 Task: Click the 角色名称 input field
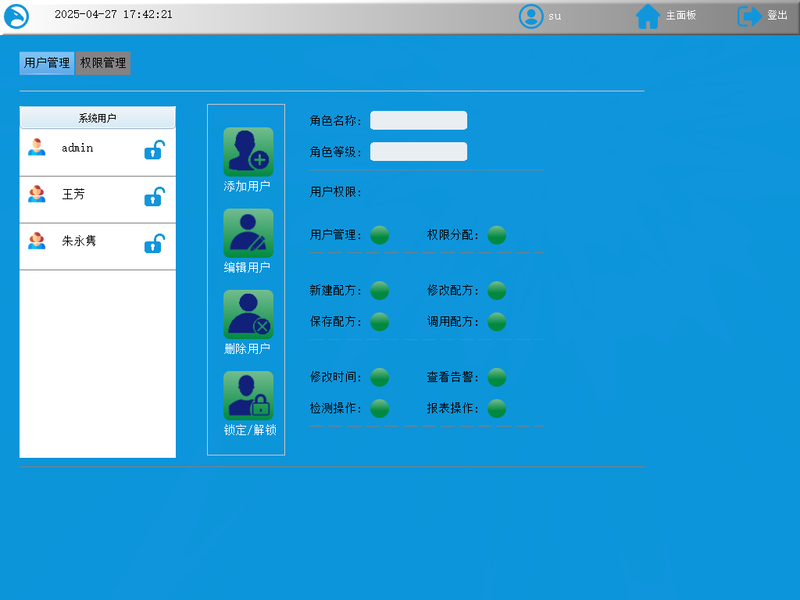pyautogui.click(x=418, y=120)
